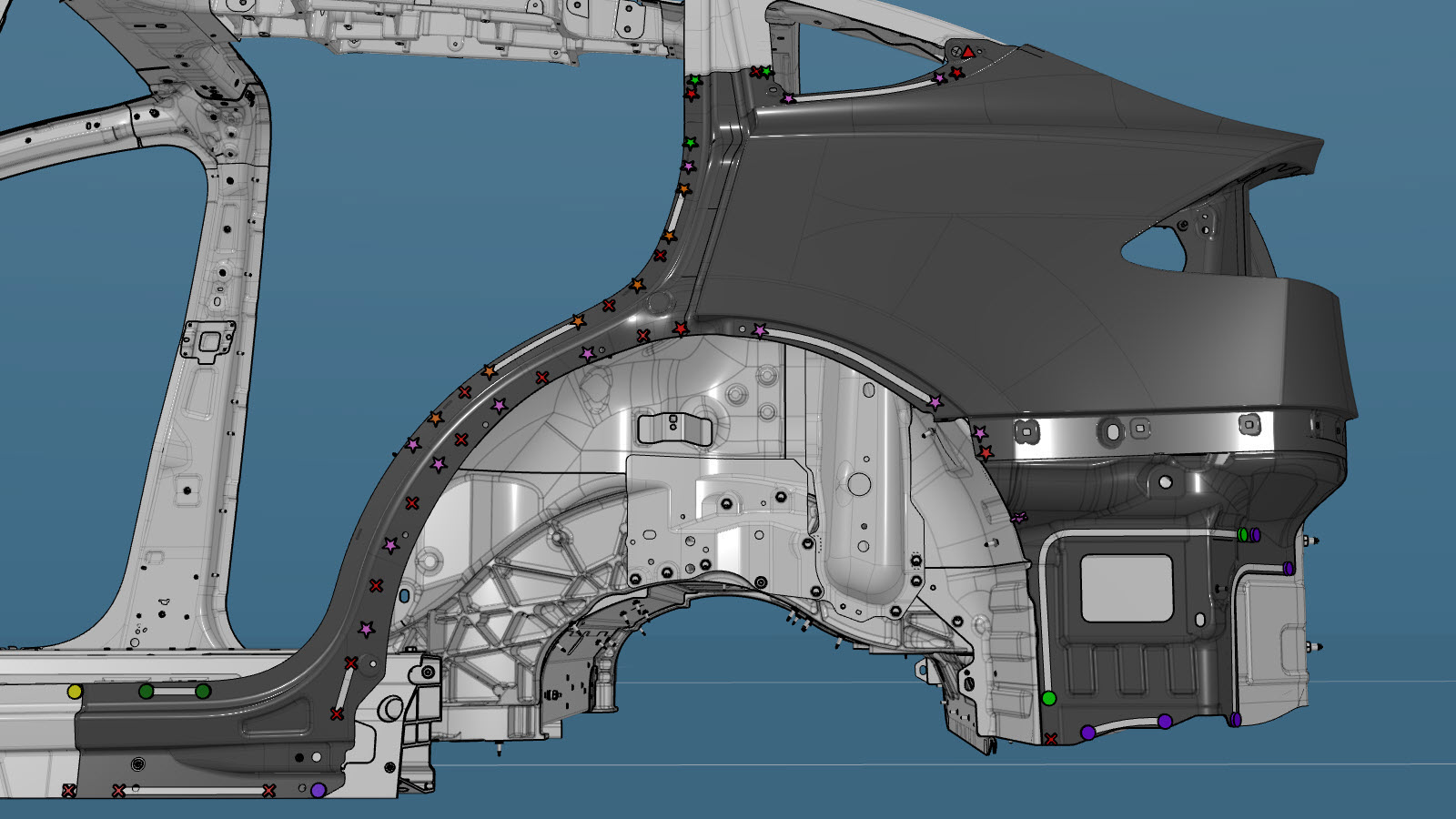Image resolution: width=1456 pixels, height=819 pixels.
Task: Click the faded pink star on rear wheelhouse
Action: 1018,518
